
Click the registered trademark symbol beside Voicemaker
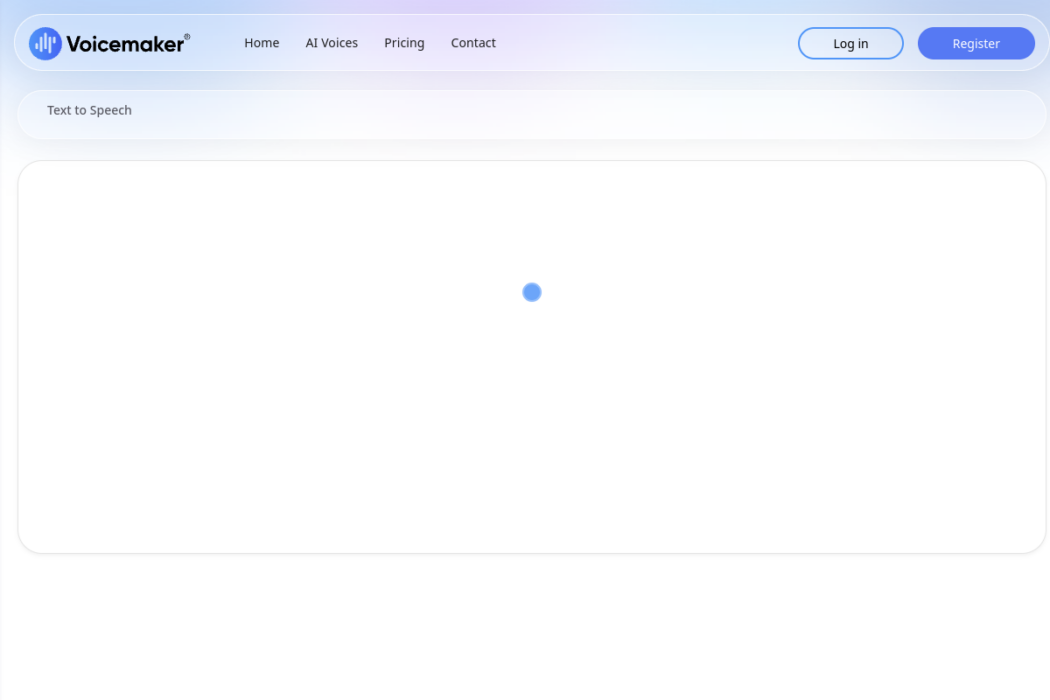pos(186,35)
